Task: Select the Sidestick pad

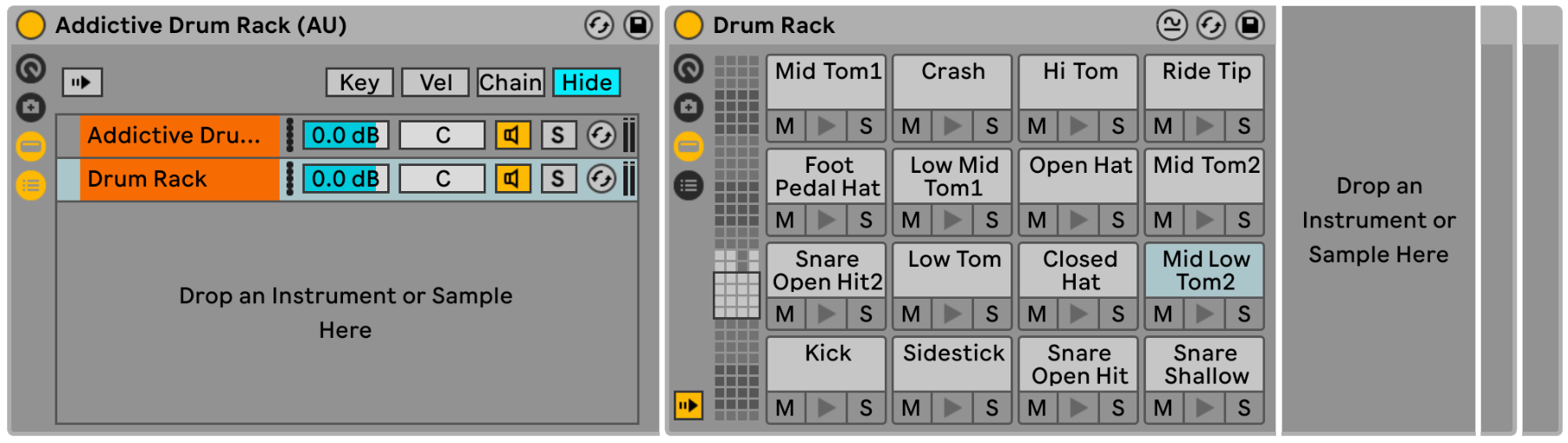Action: pos(952,364)
